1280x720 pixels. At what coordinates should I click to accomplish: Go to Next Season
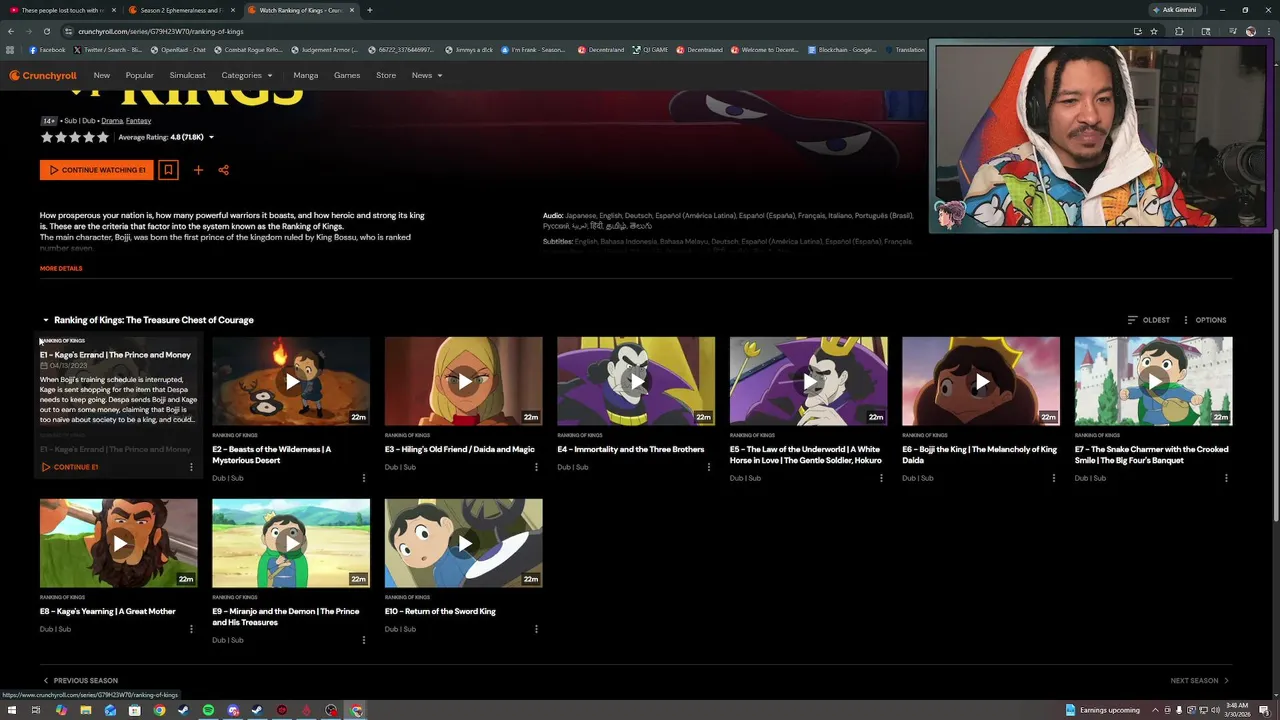pyautogui.click(x=1200, y=681)
